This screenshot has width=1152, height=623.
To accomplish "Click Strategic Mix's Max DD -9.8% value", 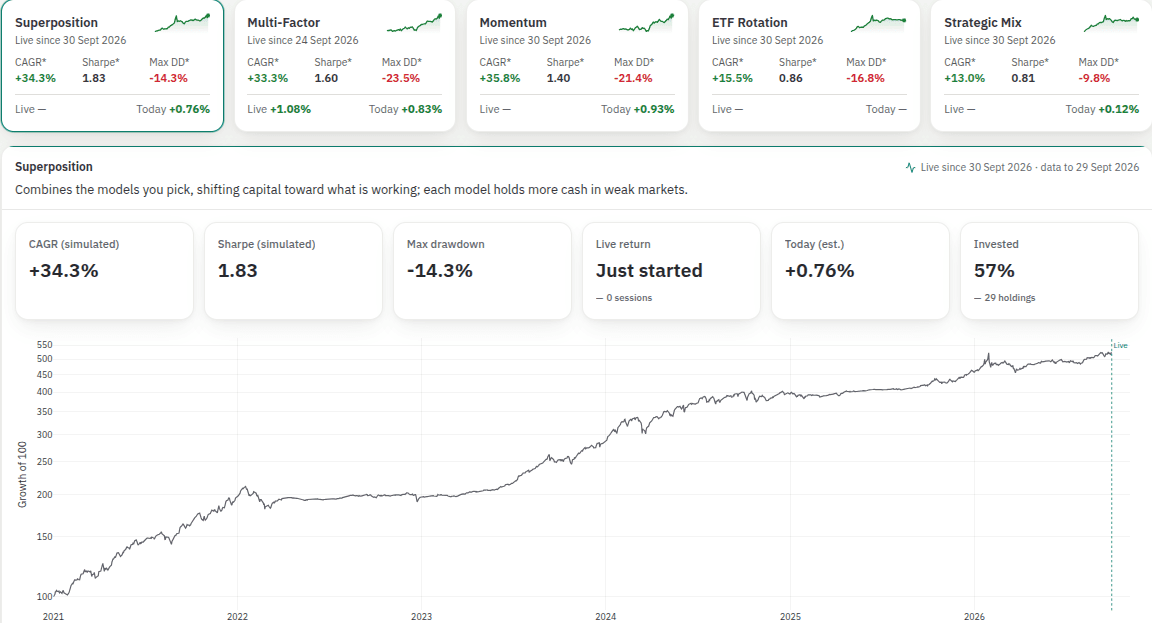I will pyautogui.click(x=1094, y=78).
